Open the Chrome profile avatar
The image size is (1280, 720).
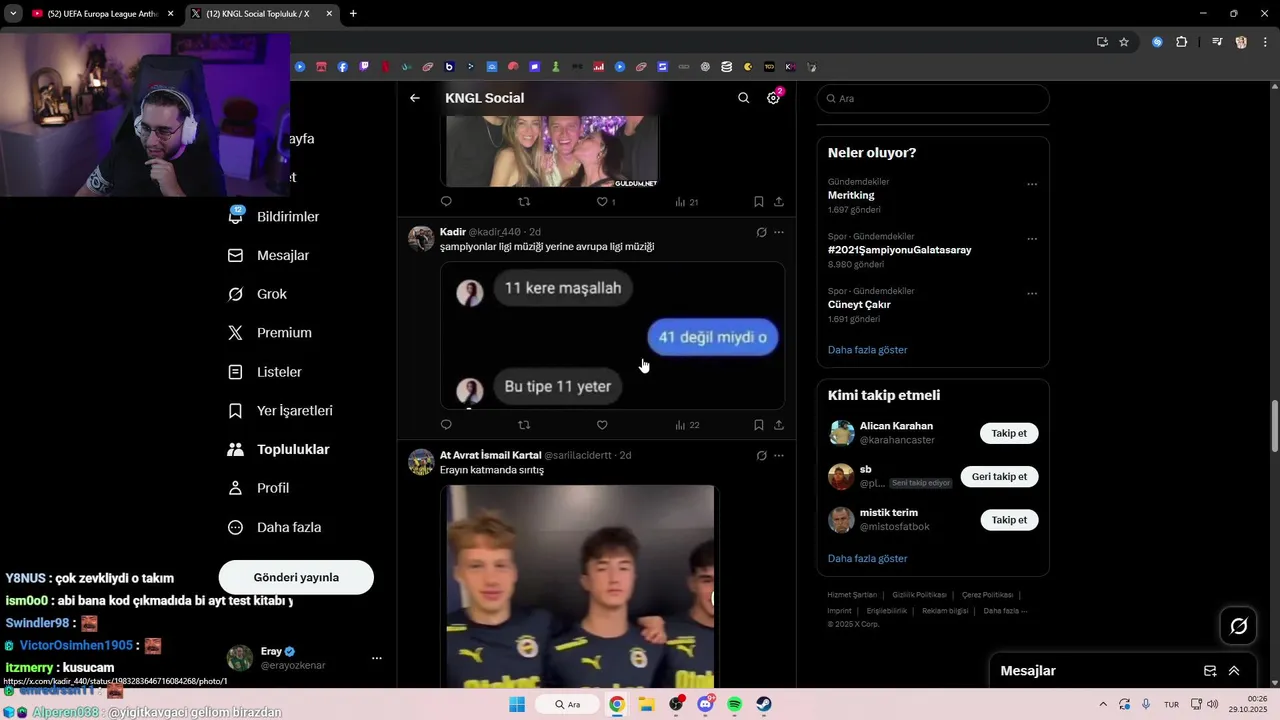1241,42
